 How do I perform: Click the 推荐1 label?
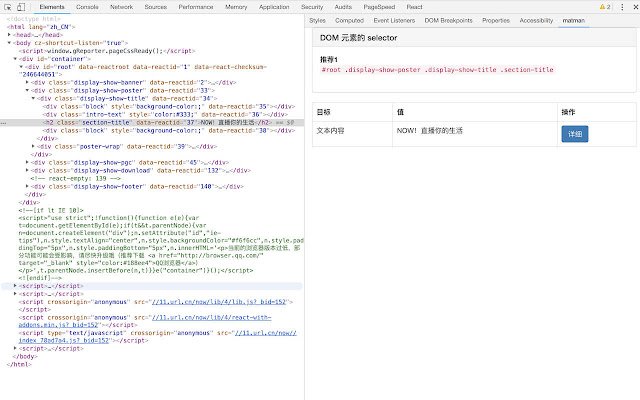point(329,59)
